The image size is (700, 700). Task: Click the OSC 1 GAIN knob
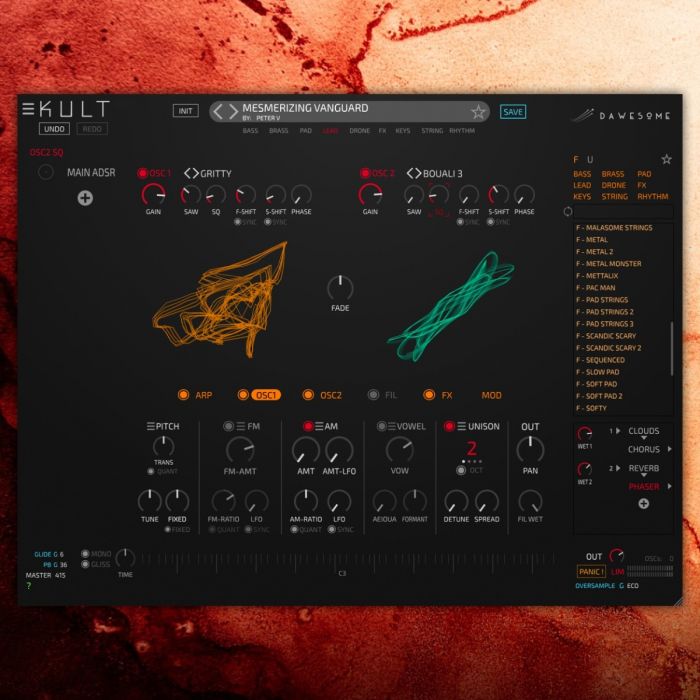(x=153, y=195)
